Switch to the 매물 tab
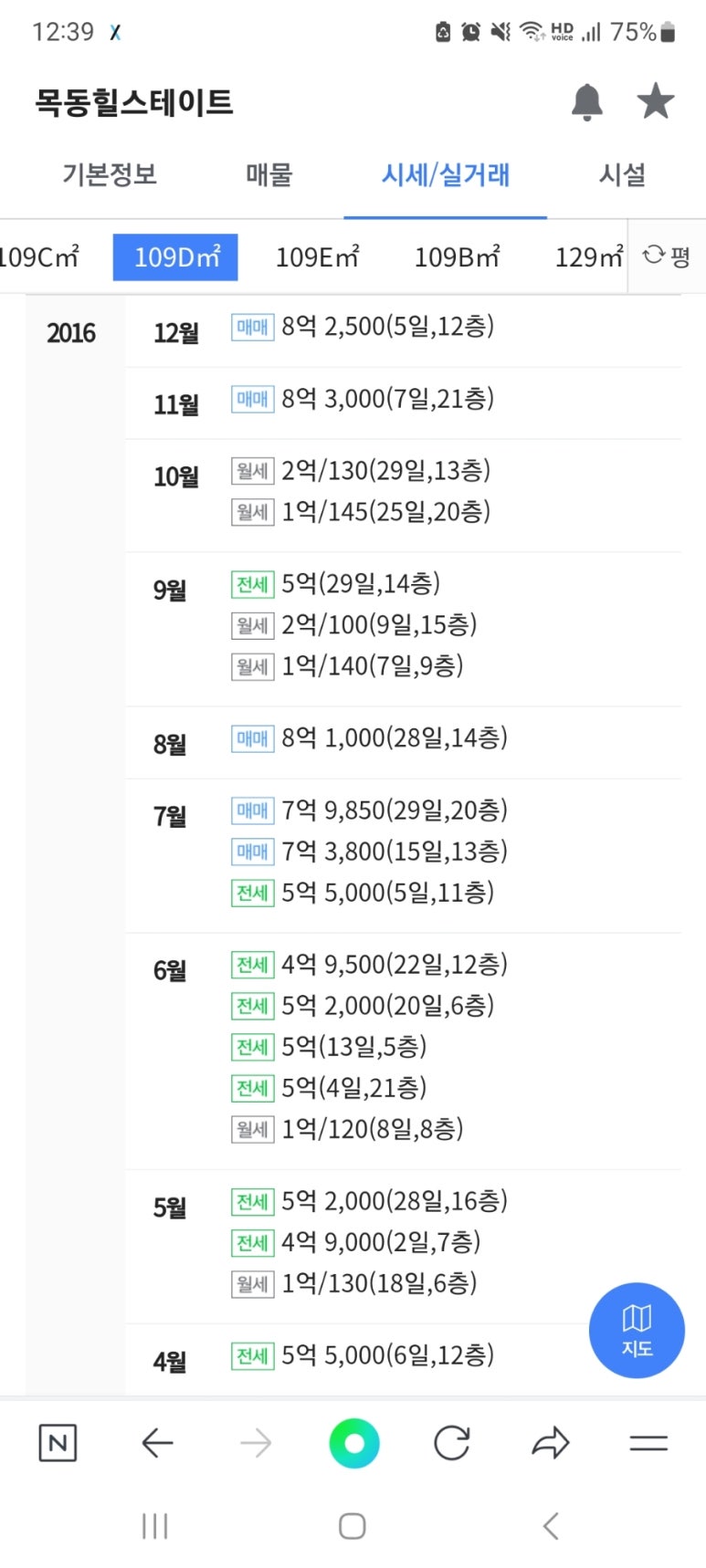Image resolution: width=706 pixels, height=1568 pixels. tap(269, 174)
